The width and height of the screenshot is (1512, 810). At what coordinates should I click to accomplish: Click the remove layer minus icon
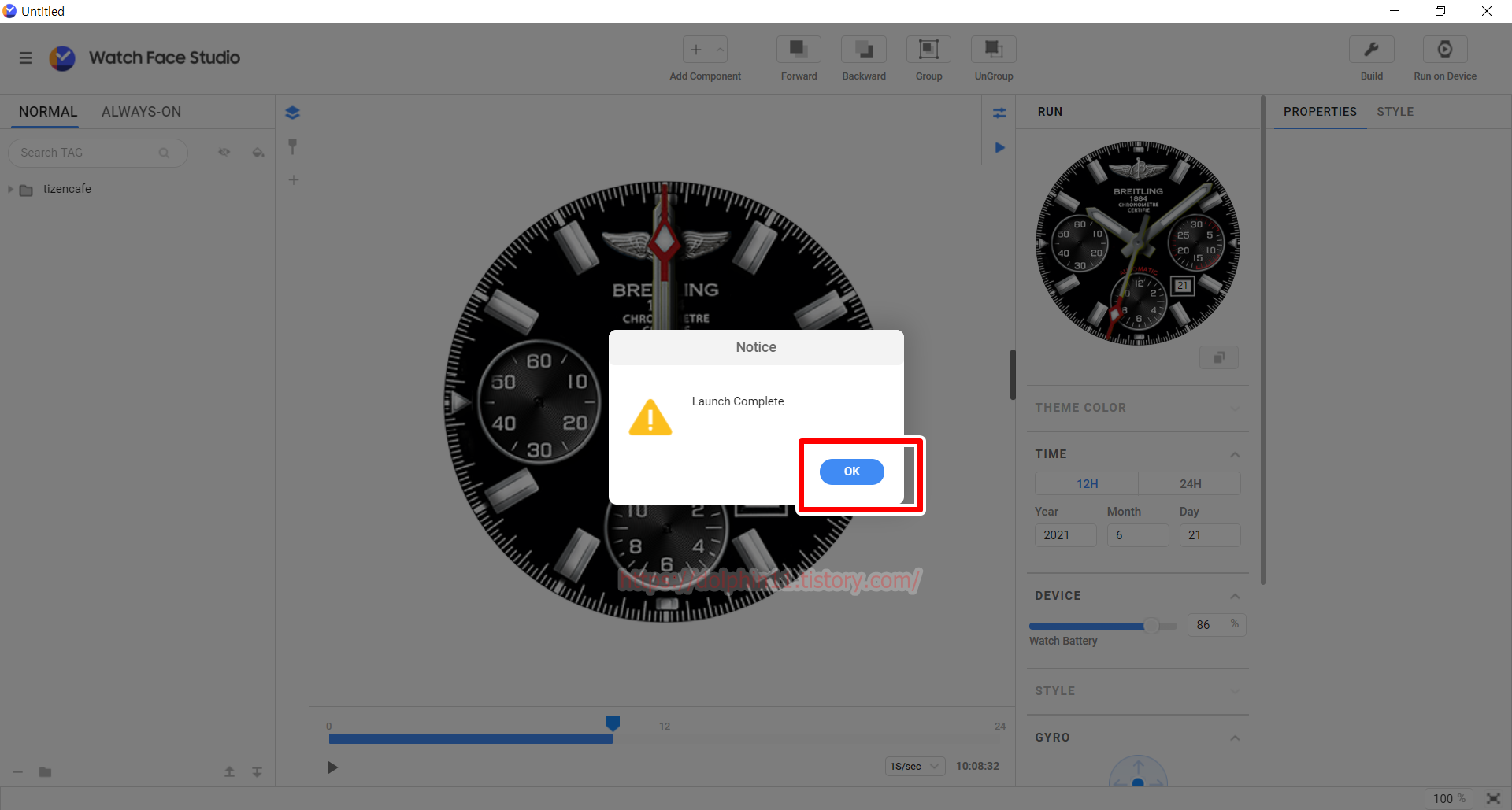click(x=18, y=772)
